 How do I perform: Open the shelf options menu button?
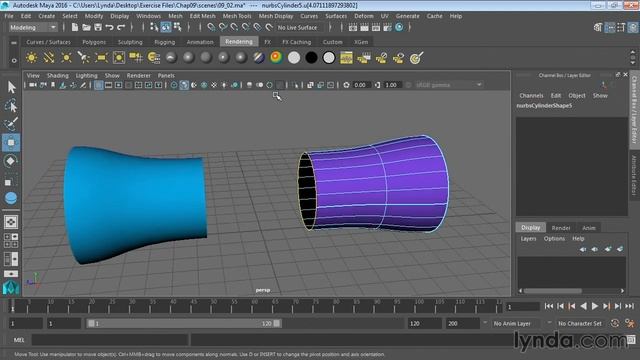(x=14, y=60)
